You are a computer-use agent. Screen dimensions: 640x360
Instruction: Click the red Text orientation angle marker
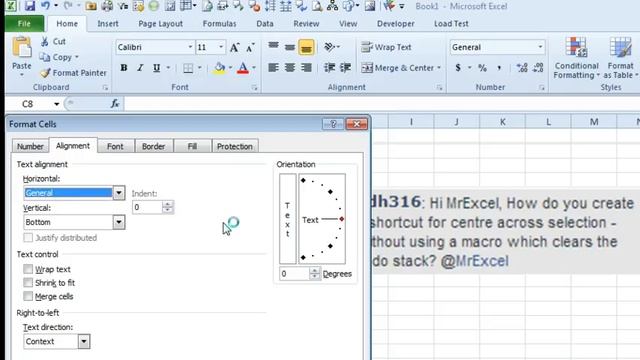tap(342, 219)
